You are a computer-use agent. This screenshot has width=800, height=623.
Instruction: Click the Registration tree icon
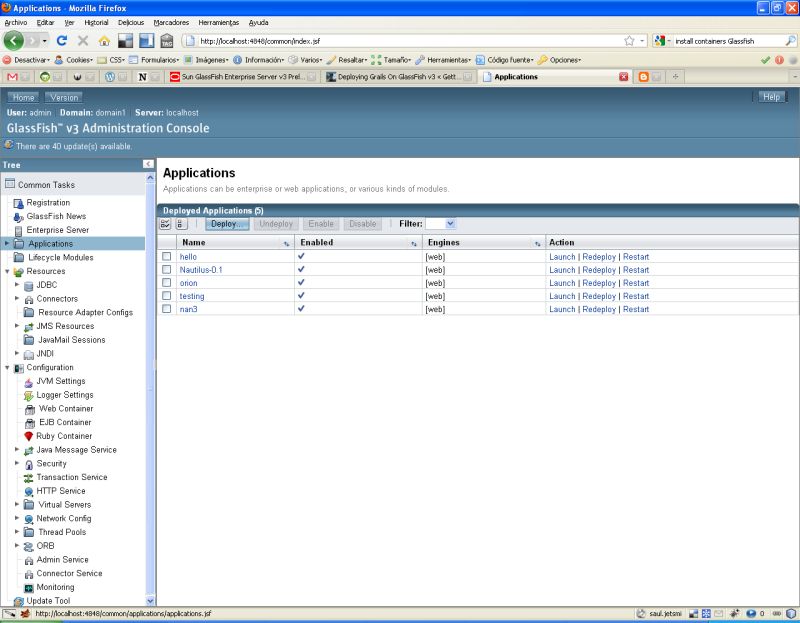(x=18, y=203)
